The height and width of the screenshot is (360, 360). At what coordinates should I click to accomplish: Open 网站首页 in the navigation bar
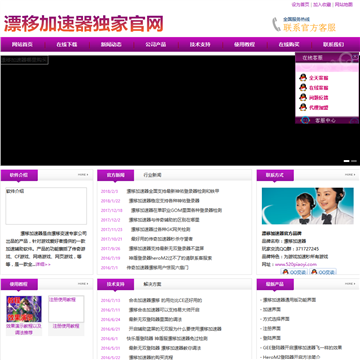tap(22, 44)
